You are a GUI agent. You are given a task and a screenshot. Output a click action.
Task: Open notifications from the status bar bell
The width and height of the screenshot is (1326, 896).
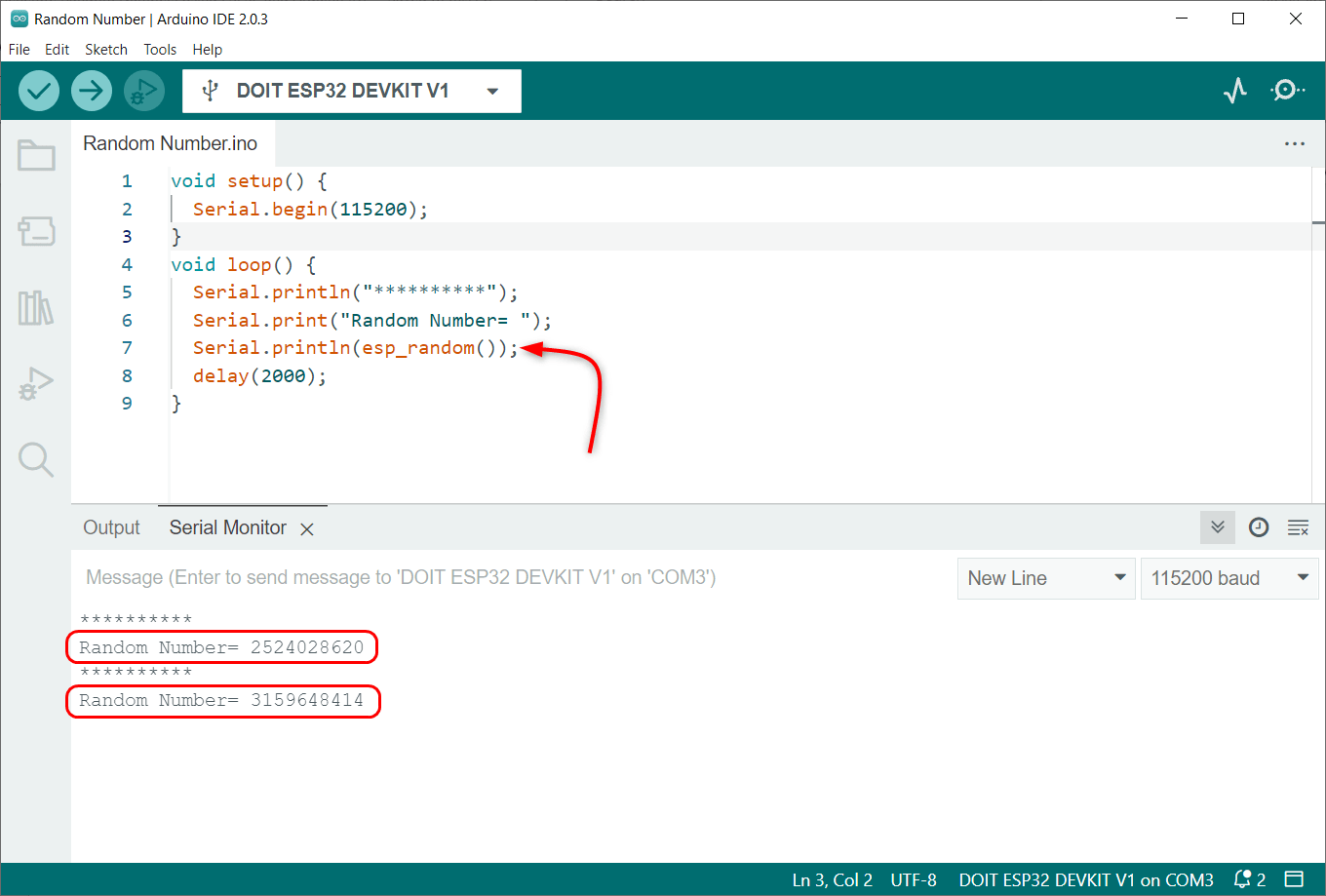coord(1240,878)
